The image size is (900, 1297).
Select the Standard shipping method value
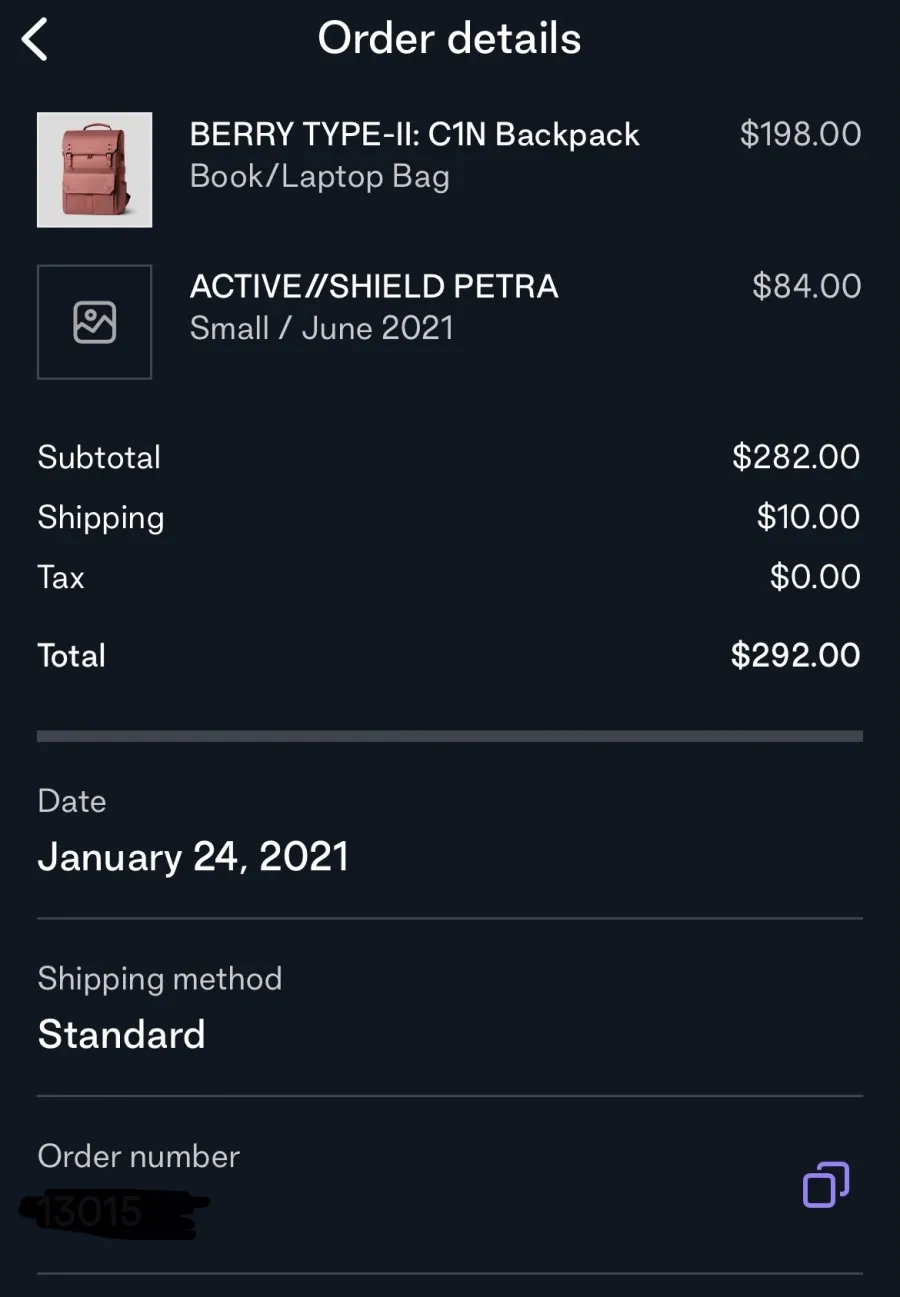tap(121, 1034)
